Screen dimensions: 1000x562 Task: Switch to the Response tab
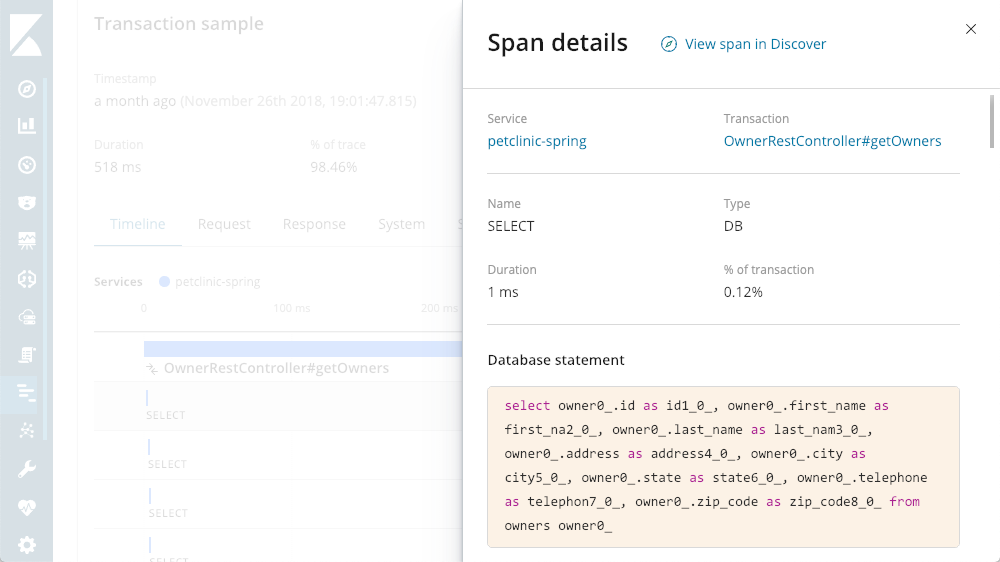pyautogui.click(x=314, y=225)
